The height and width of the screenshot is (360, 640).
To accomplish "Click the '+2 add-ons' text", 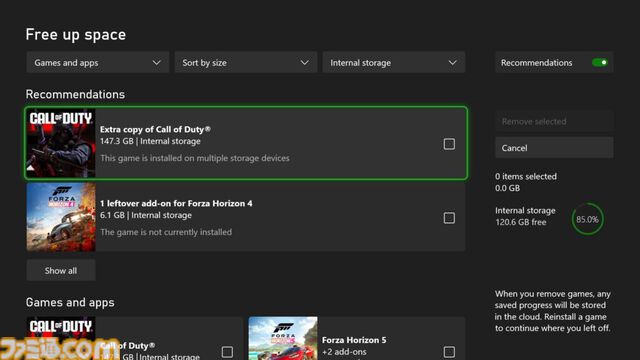I will (344, 352).
